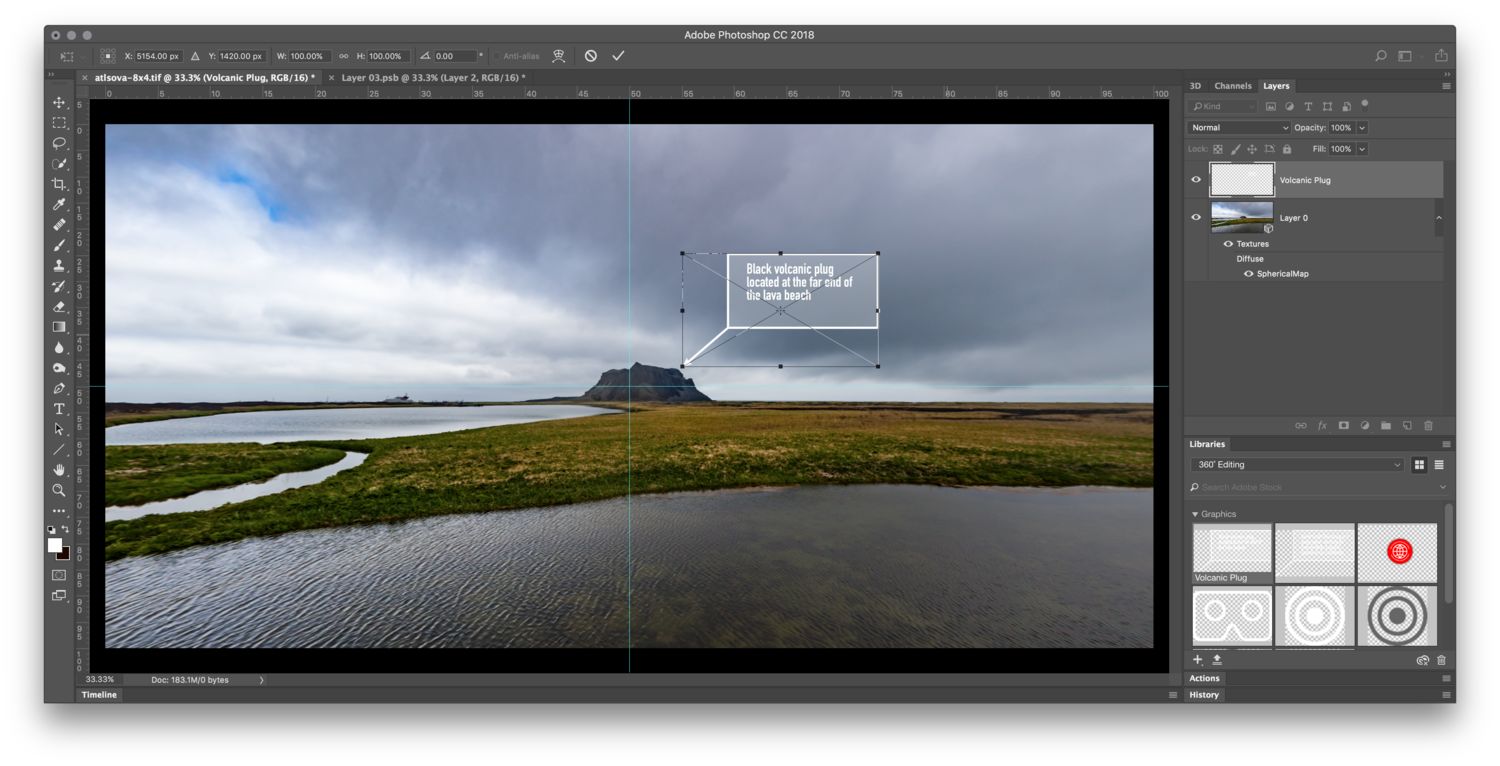Open the status bar Doc info arrow
Viewport: 1500px width, 766px height.
[x=262, y=680]
